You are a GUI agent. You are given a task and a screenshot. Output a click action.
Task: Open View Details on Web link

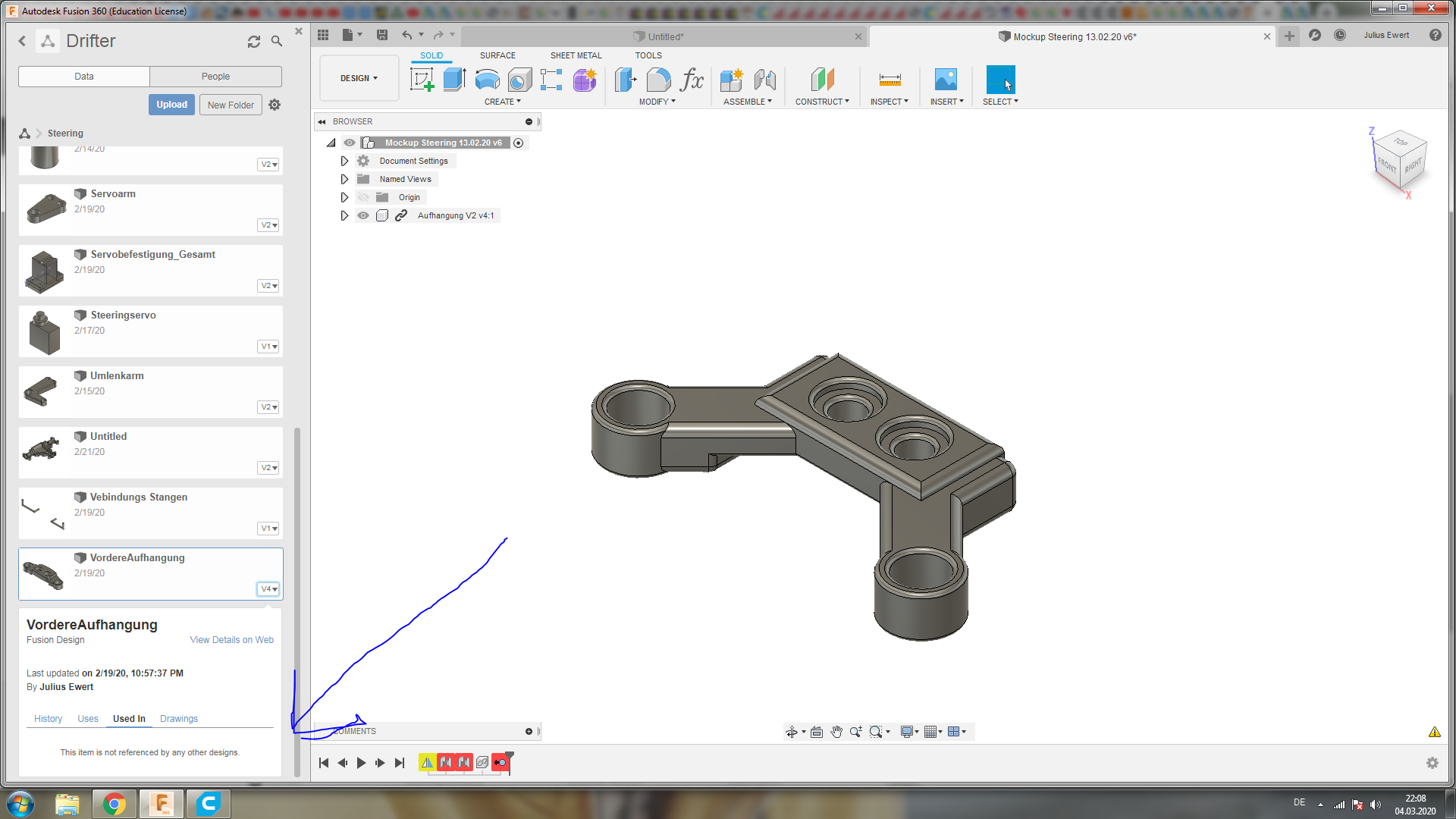click(x=231, y=640)
